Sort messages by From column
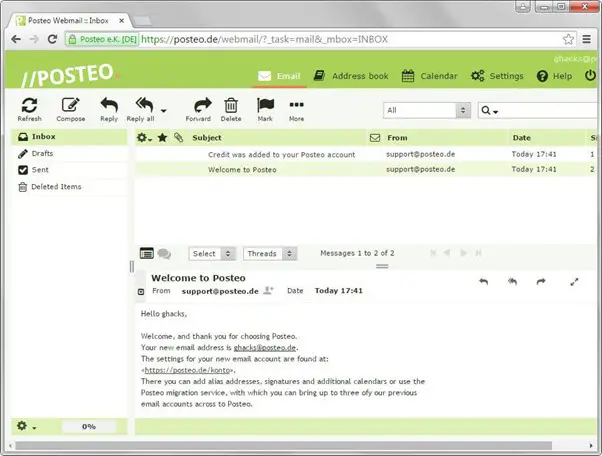This screenshot has width=602, height=456. pos(397,137)
